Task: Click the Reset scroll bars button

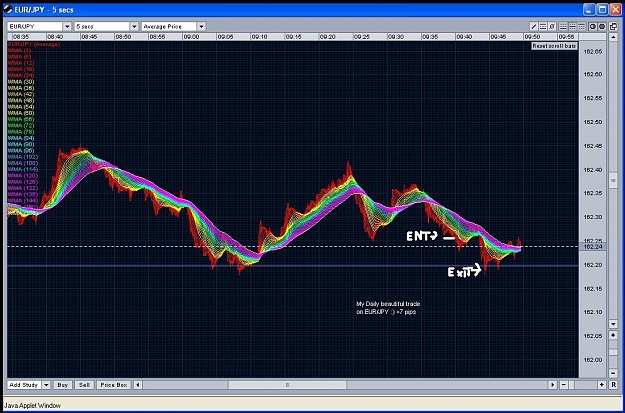Action: [554, 46]
